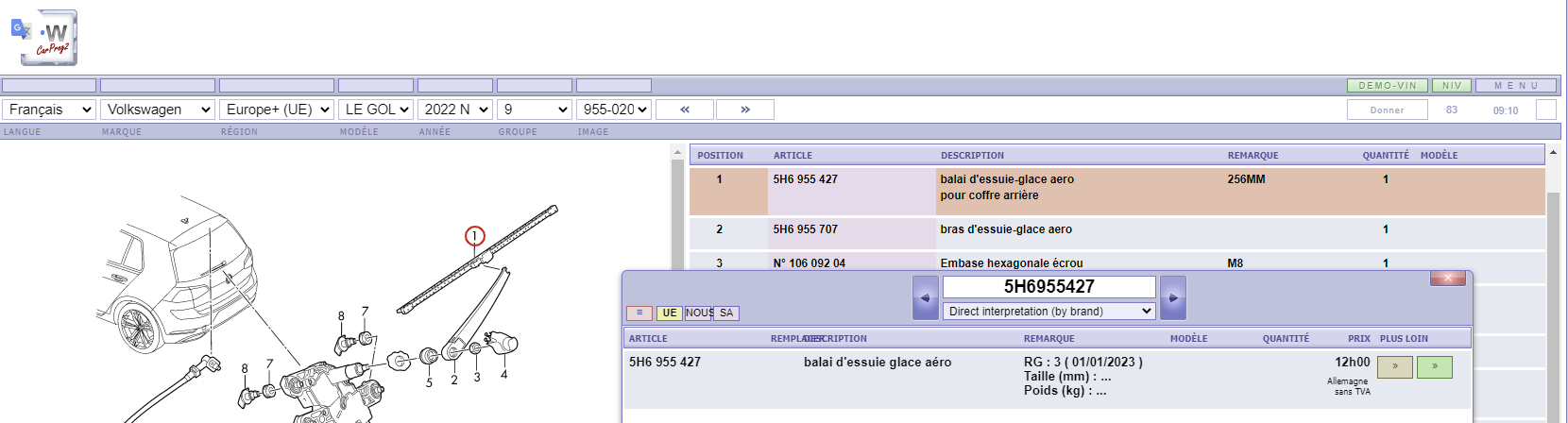Screen dimensions: 1568x423
Task: Click popup description balai d'essuie glace aéro
Action: point(878,362)
